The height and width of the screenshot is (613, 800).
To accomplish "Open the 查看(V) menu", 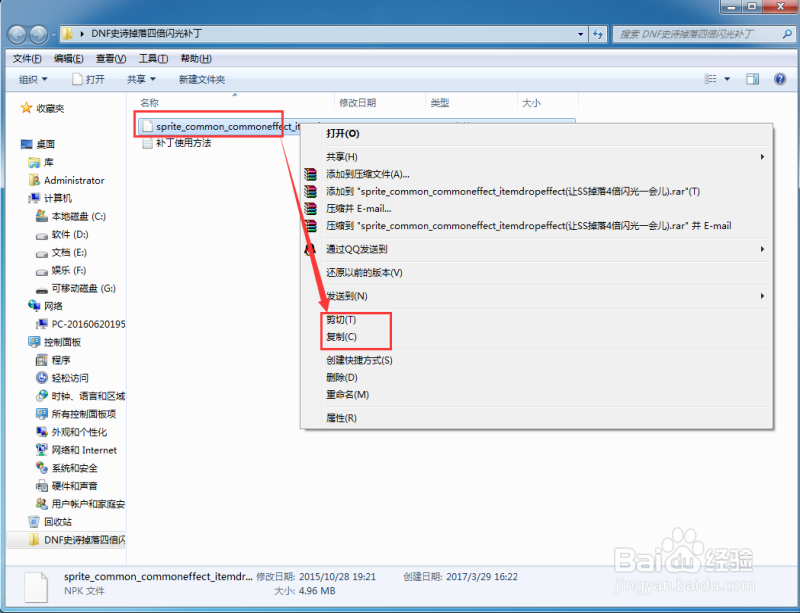I will [x=111, y=59].
